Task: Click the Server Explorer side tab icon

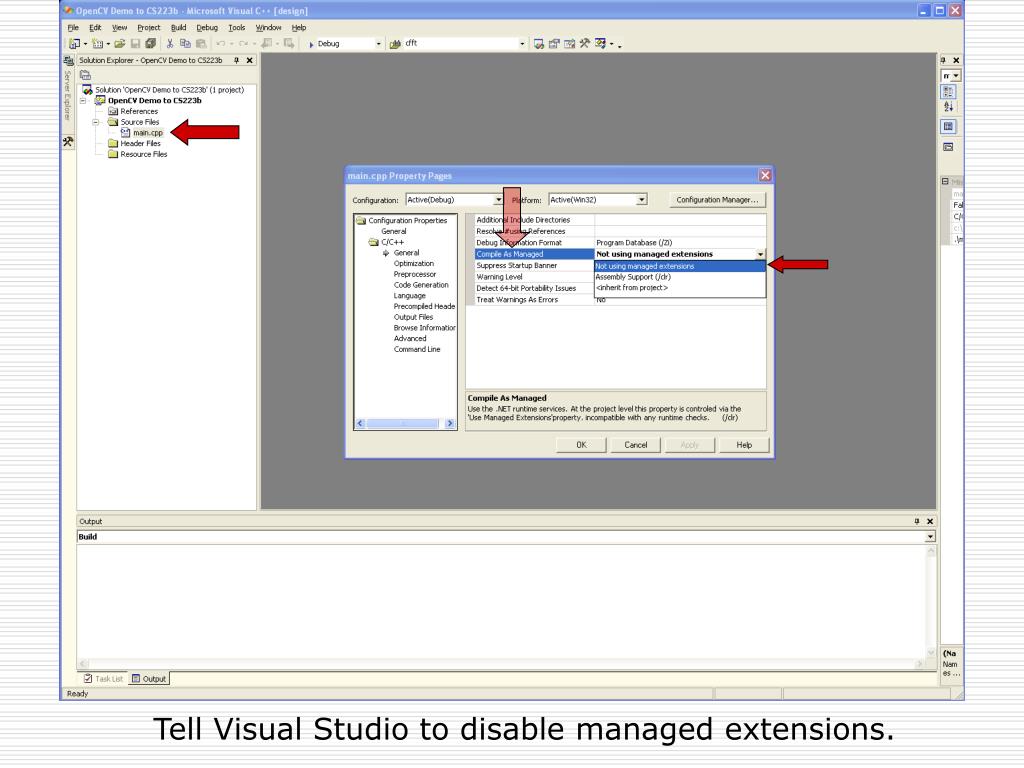Action: coord(68,61)
